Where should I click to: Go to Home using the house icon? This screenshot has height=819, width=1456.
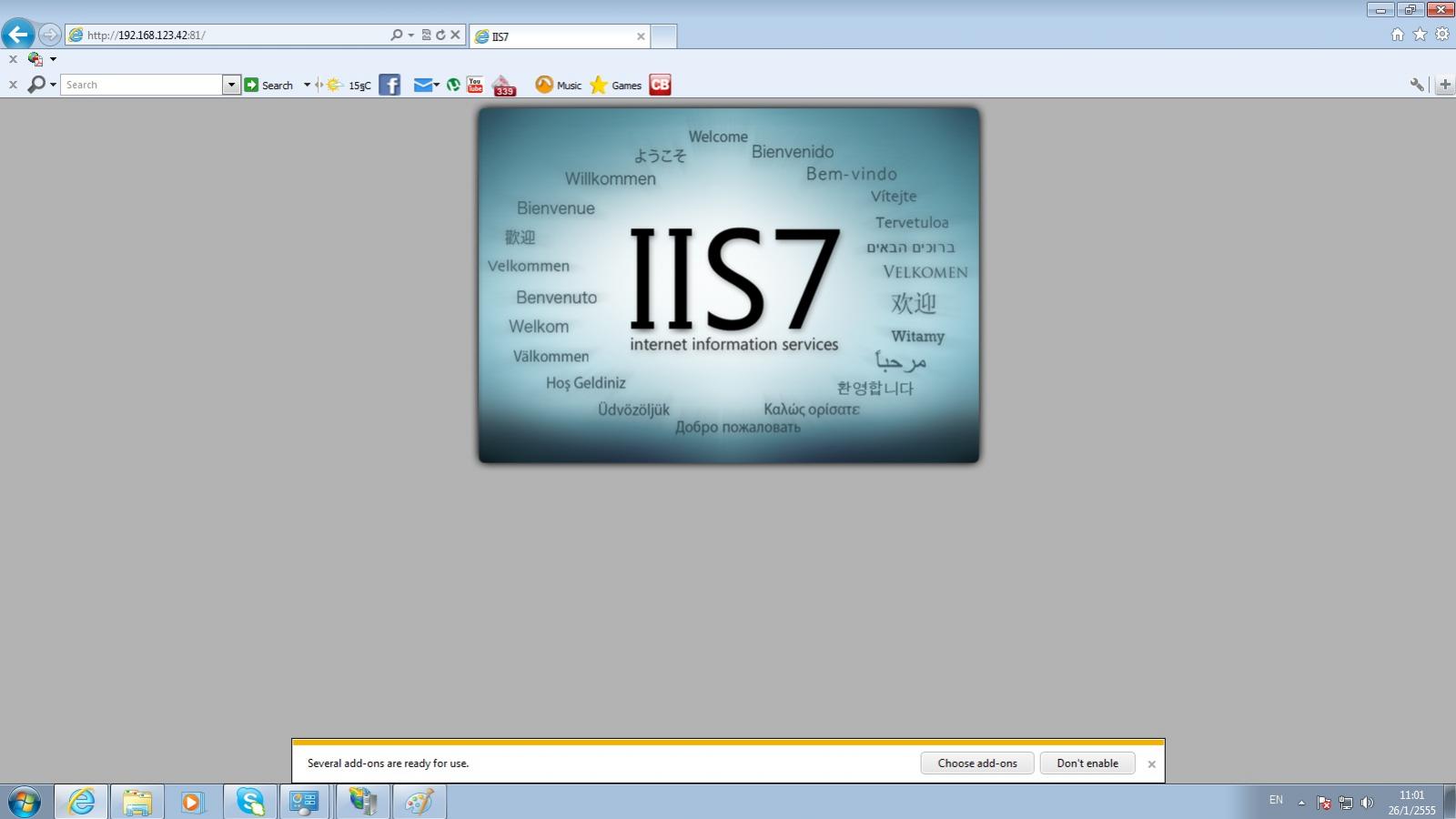point(1398,35)
